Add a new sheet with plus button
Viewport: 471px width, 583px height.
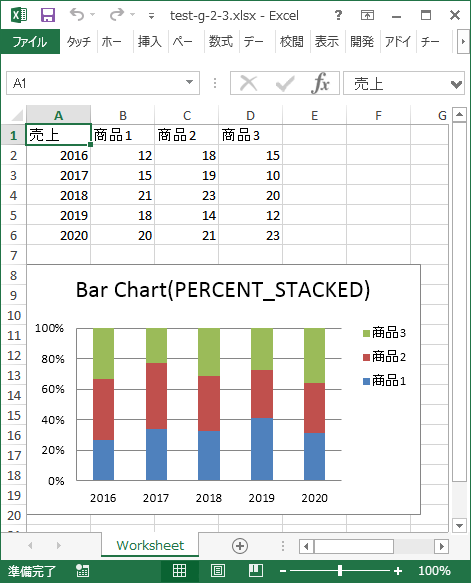pos(240,546)
